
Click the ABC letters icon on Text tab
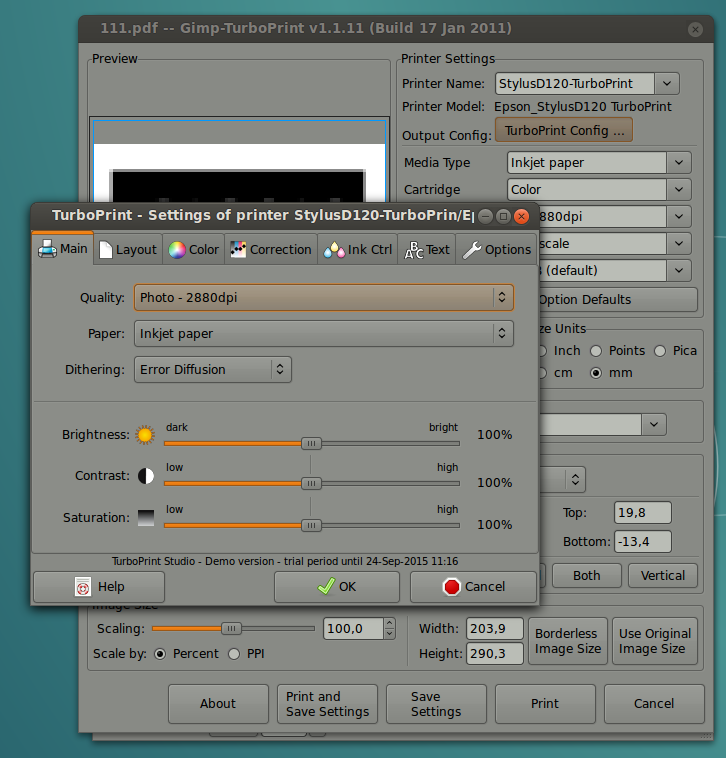pos(414,250)
